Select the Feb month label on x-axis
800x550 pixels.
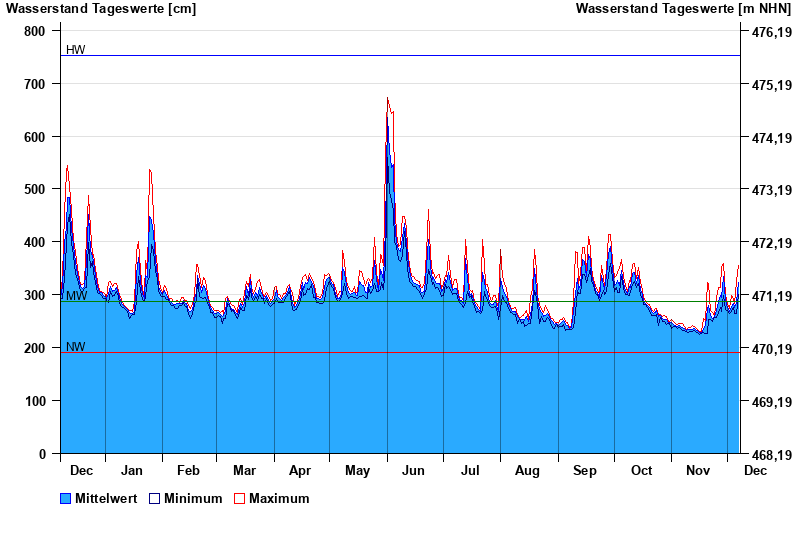click(x=188, y=471)
